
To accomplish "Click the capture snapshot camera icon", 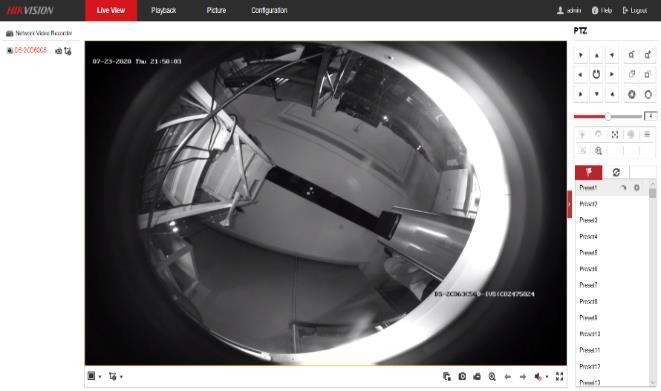I will click(x=462, y=377).
